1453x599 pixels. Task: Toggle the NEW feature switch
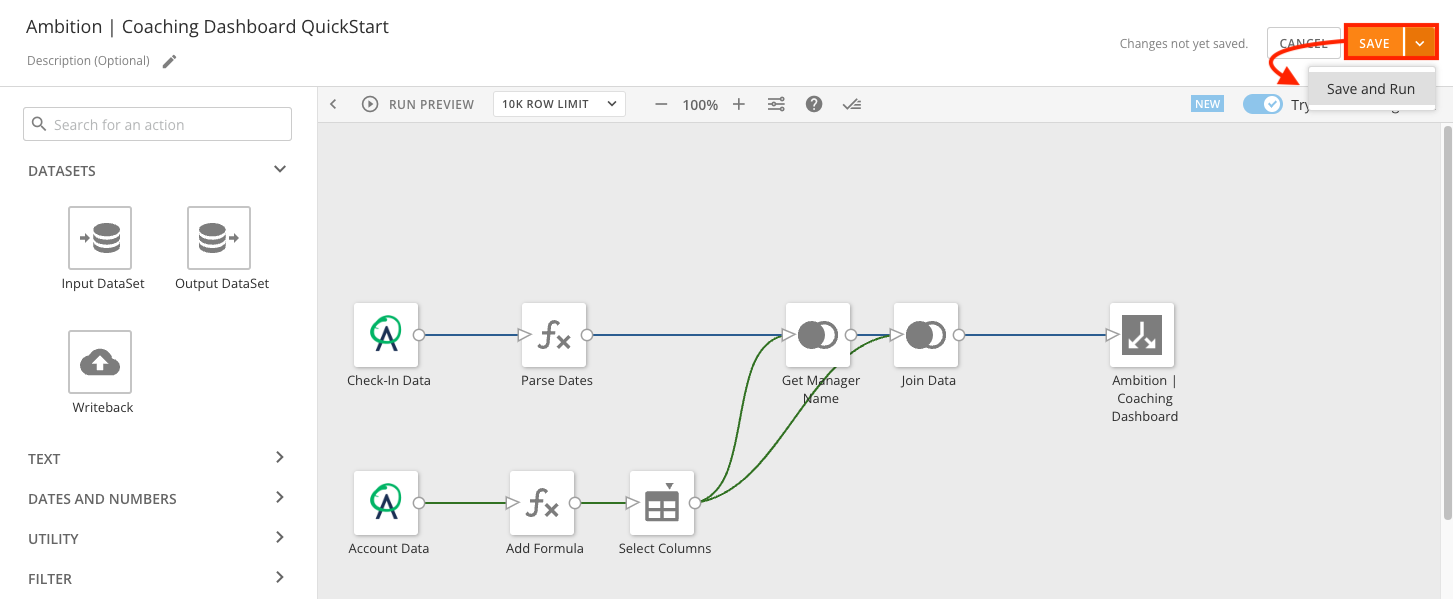click(x=1262, y=104)
